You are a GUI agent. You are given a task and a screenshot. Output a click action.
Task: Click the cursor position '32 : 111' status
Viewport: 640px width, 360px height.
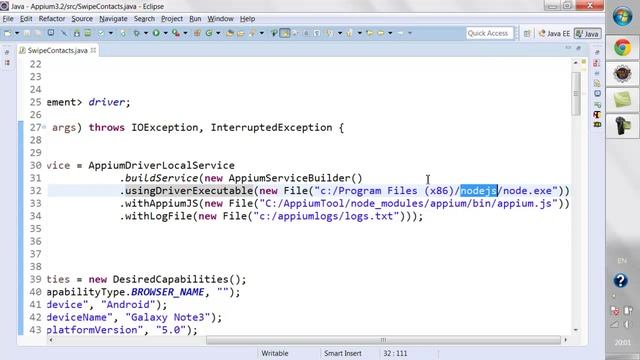[395, 353]
